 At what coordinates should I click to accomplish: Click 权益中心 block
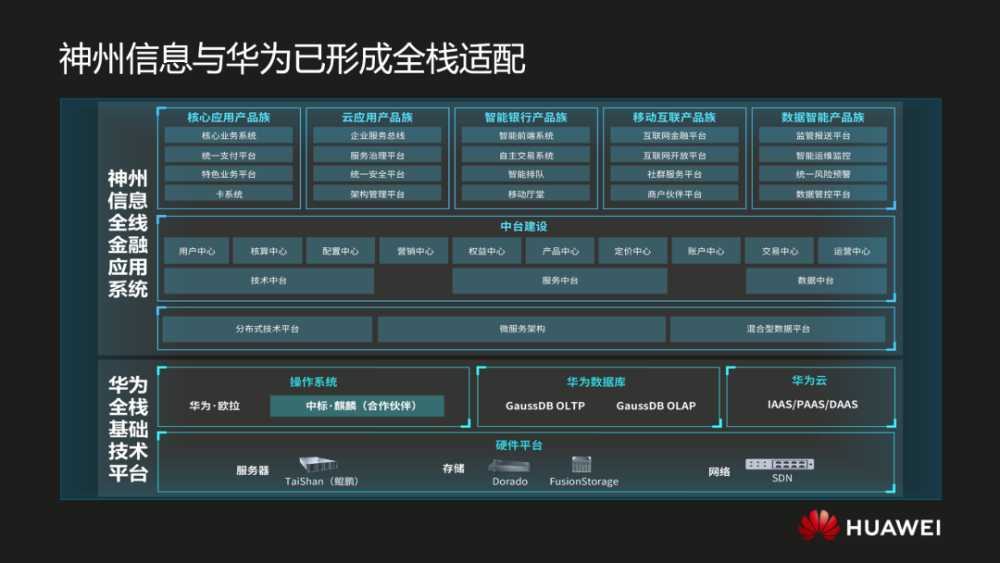(487, 251)
